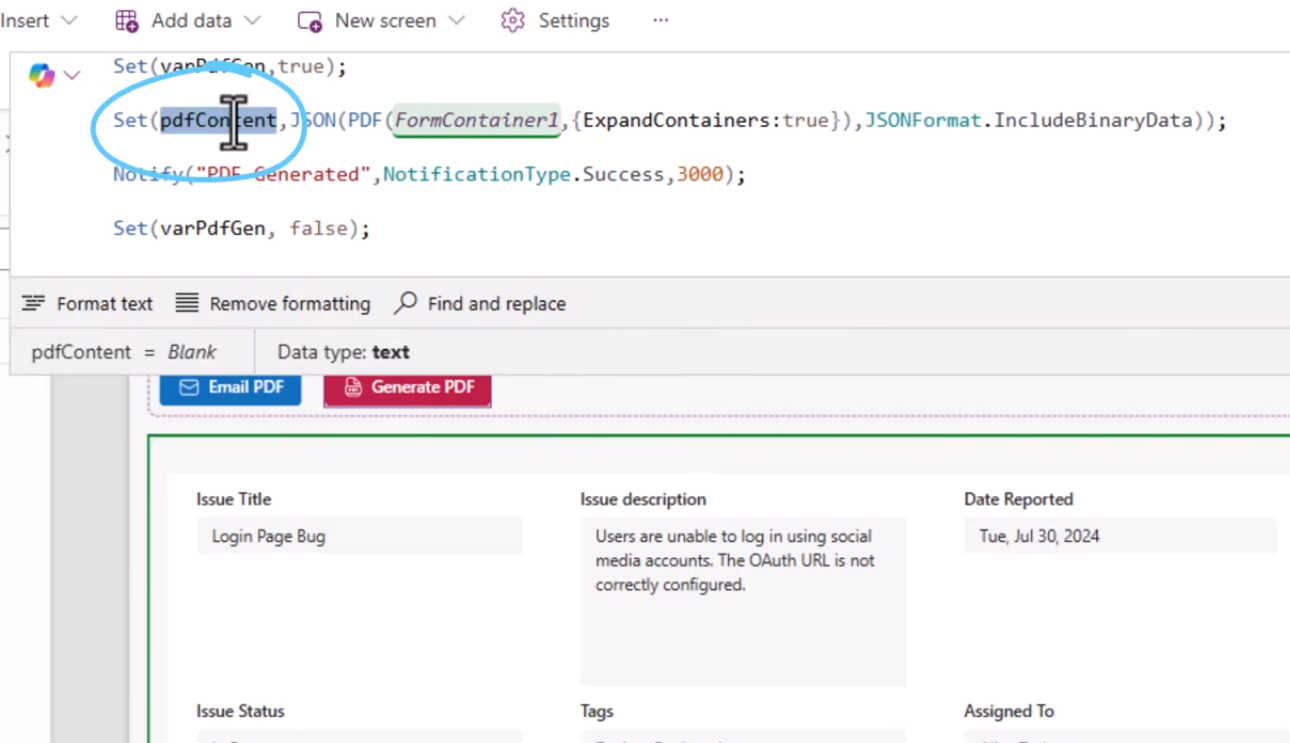Open Settings via the gear icon

click(512, 20)
